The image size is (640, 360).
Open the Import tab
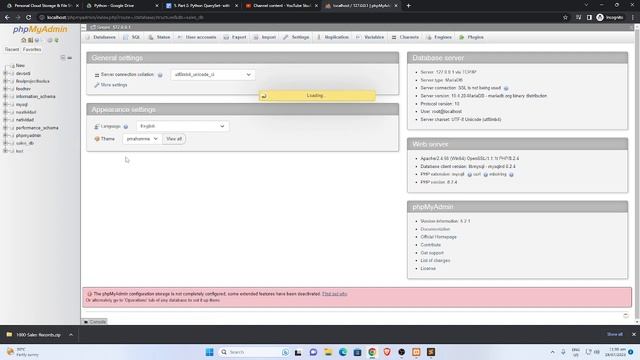coord(265,37)
